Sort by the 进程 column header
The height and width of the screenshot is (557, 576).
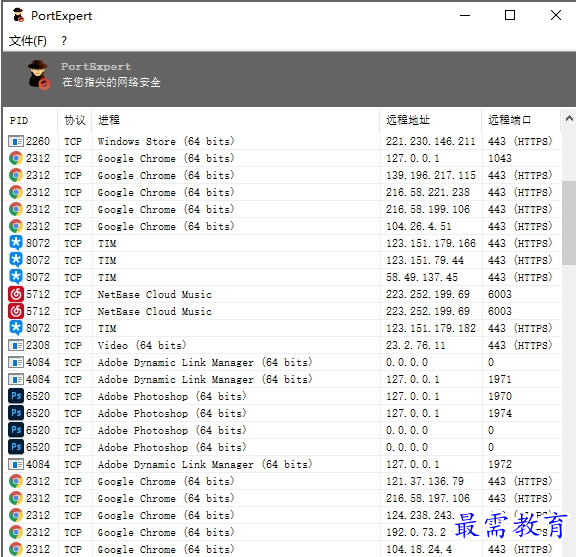(x=235, y=120)
